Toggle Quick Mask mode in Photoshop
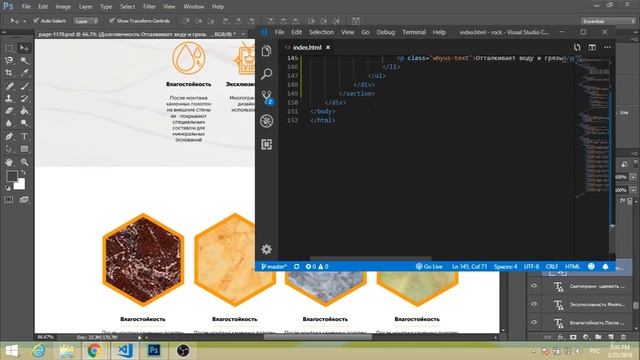 pyautogui.click(x=9, y=200)
